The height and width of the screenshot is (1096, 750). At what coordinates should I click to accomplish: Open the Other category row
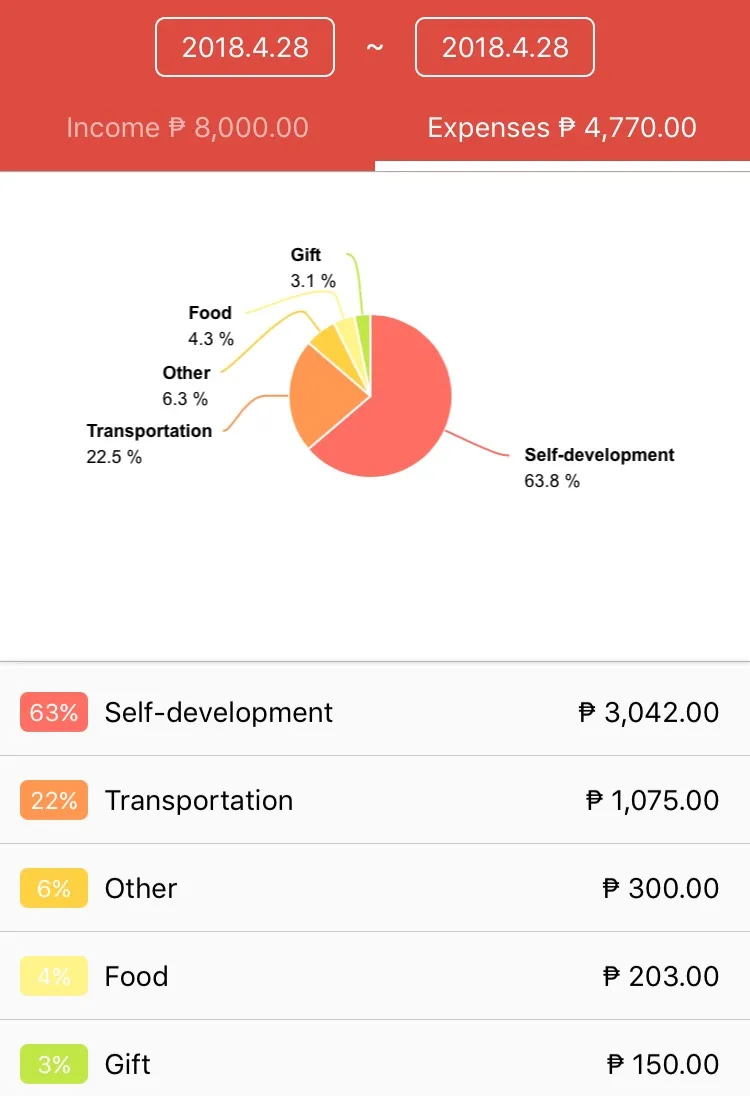pos(375,888)
